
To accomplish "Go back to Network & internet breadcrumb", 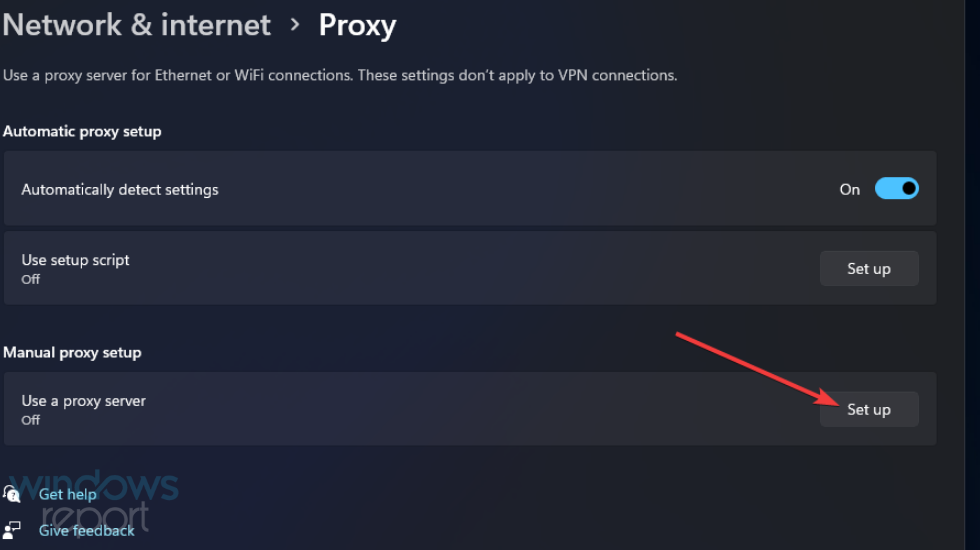I will click(136, 25).
